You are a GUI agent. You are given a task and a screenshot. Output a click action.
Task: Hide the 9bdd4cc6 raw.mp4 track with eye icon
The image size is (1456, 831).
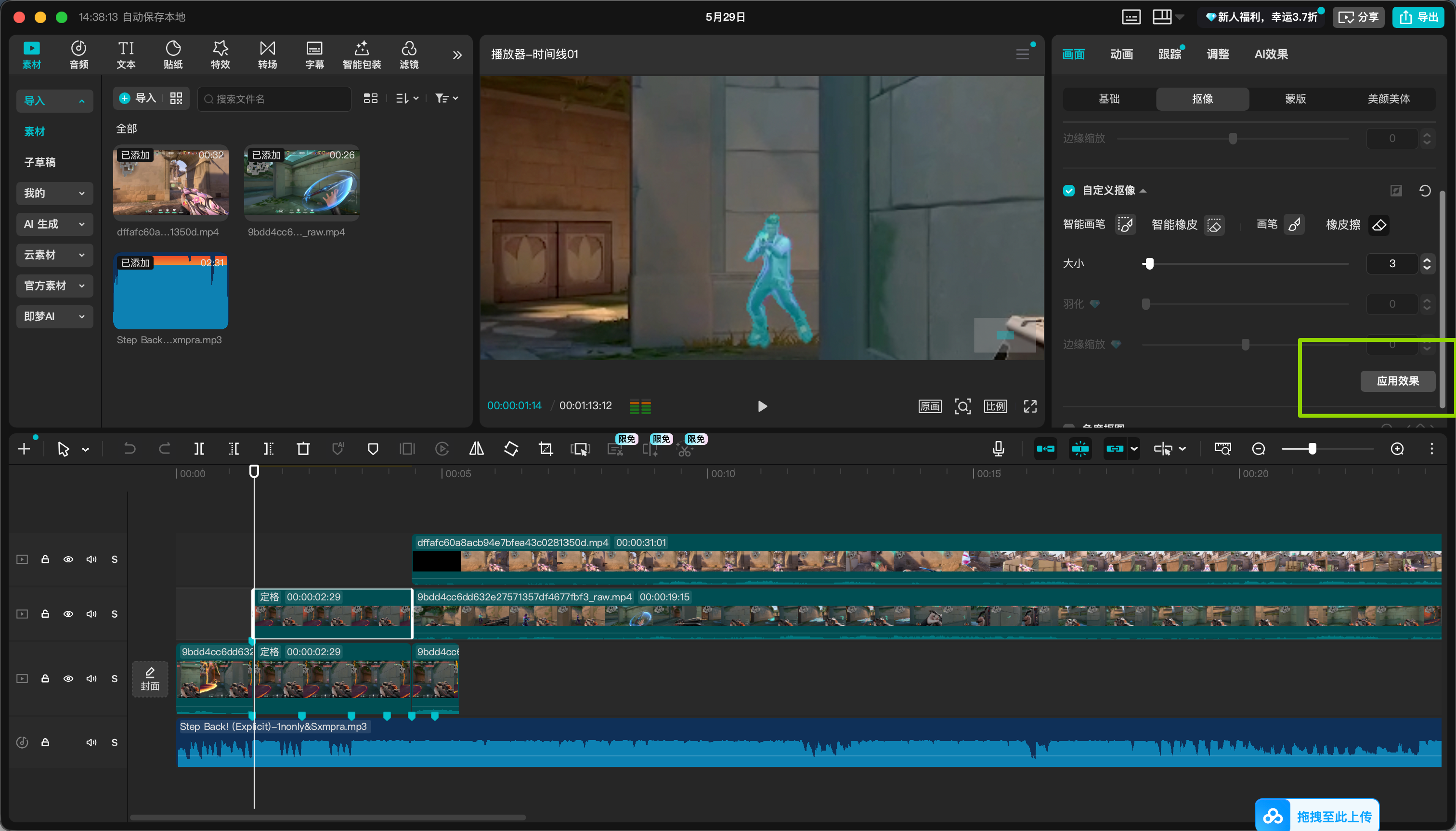click(x=68, y=614)
